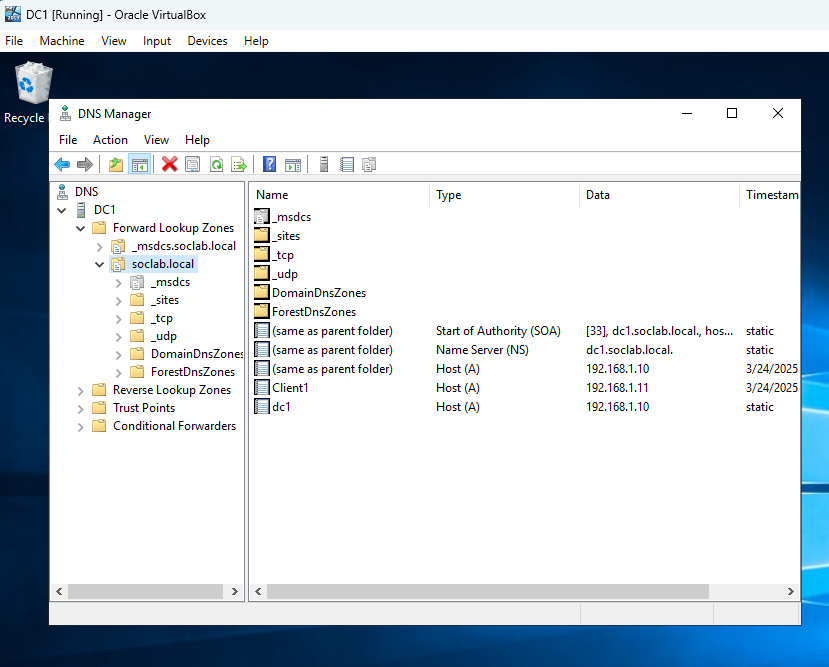Click the Back arrow toolbar icon
Image resolution: width=829 pixels, height=667 pixels.
[x=62, y=165]
